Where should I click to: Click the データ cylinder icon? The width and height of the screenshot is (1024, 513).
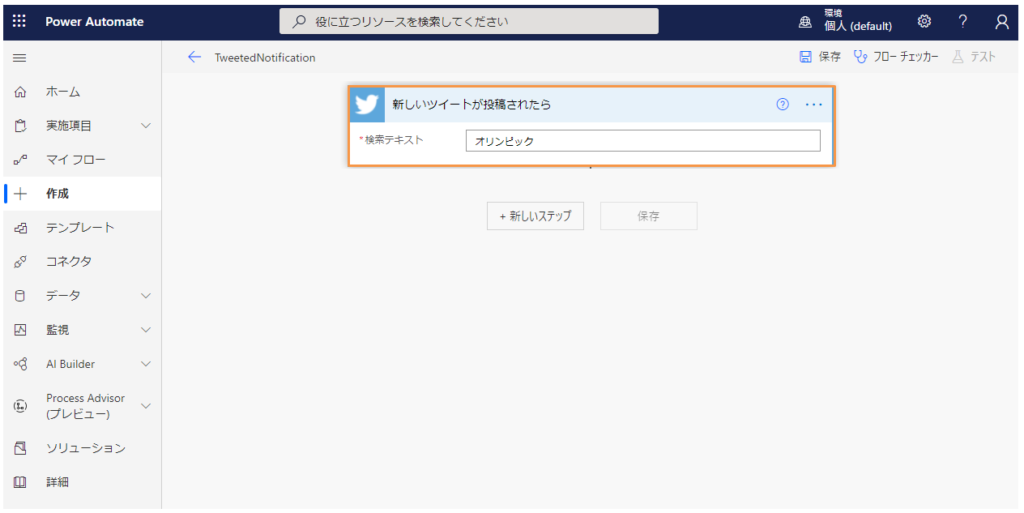coord(20,296)
